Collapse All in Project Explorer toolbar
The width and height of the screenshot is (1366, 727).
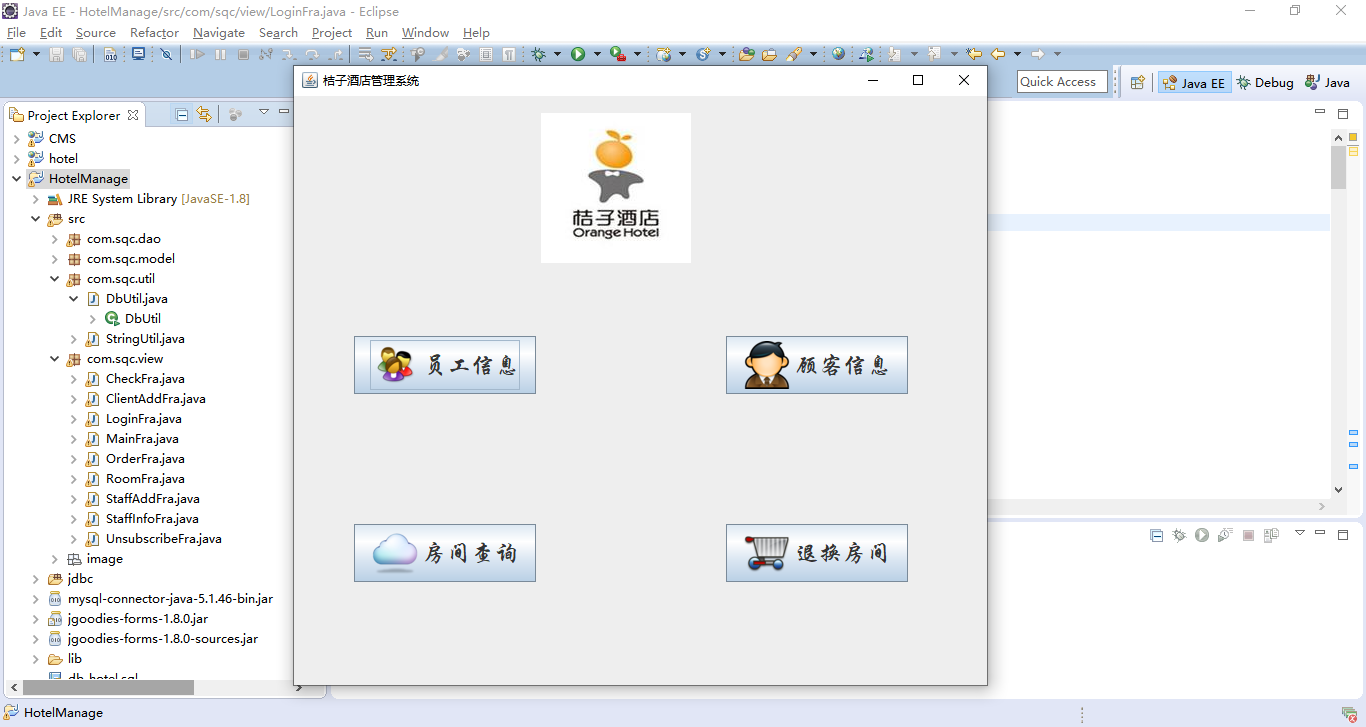(182, 115)
